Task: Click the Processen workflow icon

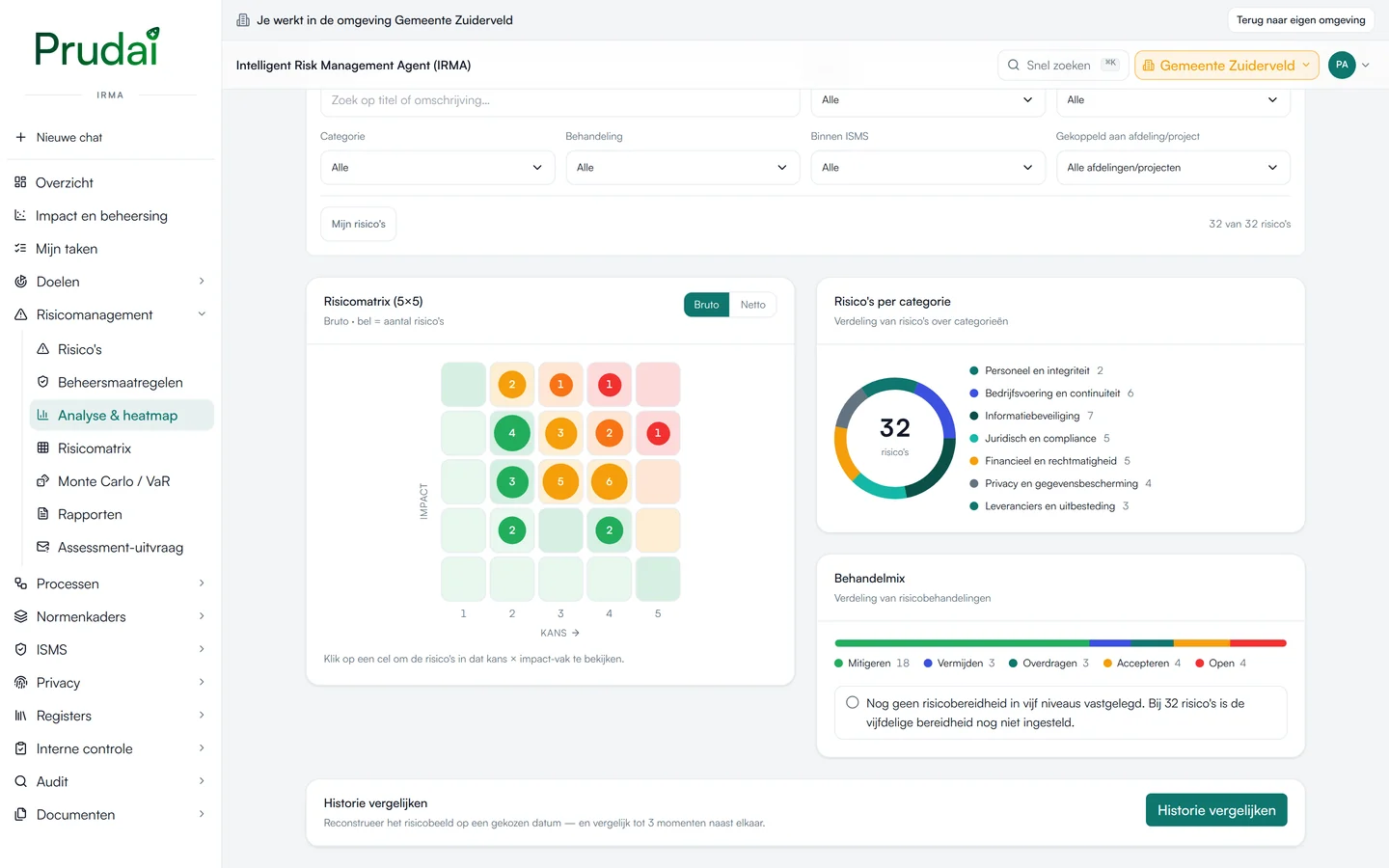Action: 20,583
